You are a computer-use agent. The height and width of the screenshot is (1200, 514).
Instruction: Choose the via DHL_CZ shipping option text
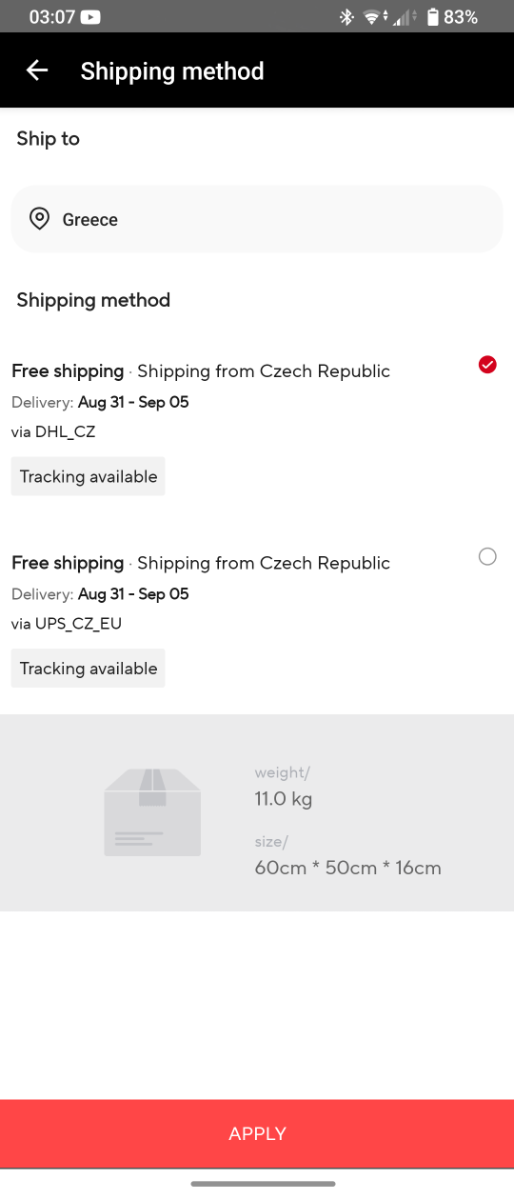53,432
